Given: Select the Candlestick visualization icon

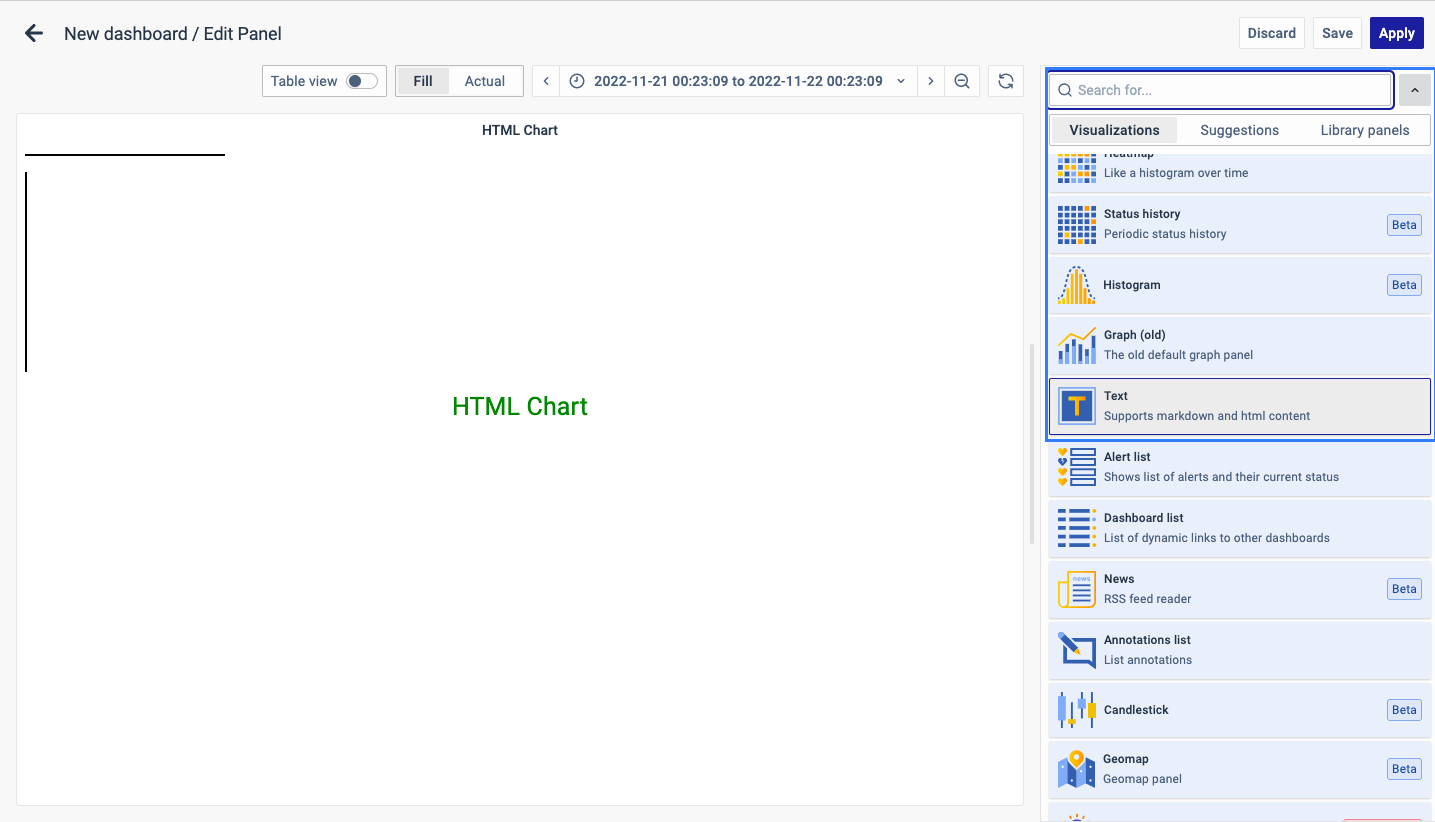Looking at the screenshot, I should [x=1076, y=710].
